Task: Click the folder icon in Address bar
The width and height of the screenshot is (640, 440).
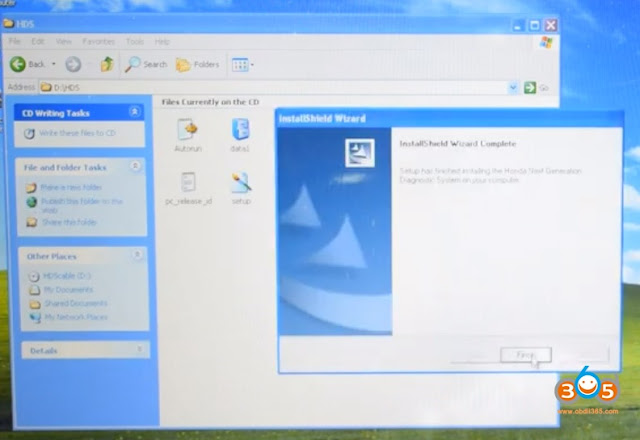Action: click(x=46, y=87)
